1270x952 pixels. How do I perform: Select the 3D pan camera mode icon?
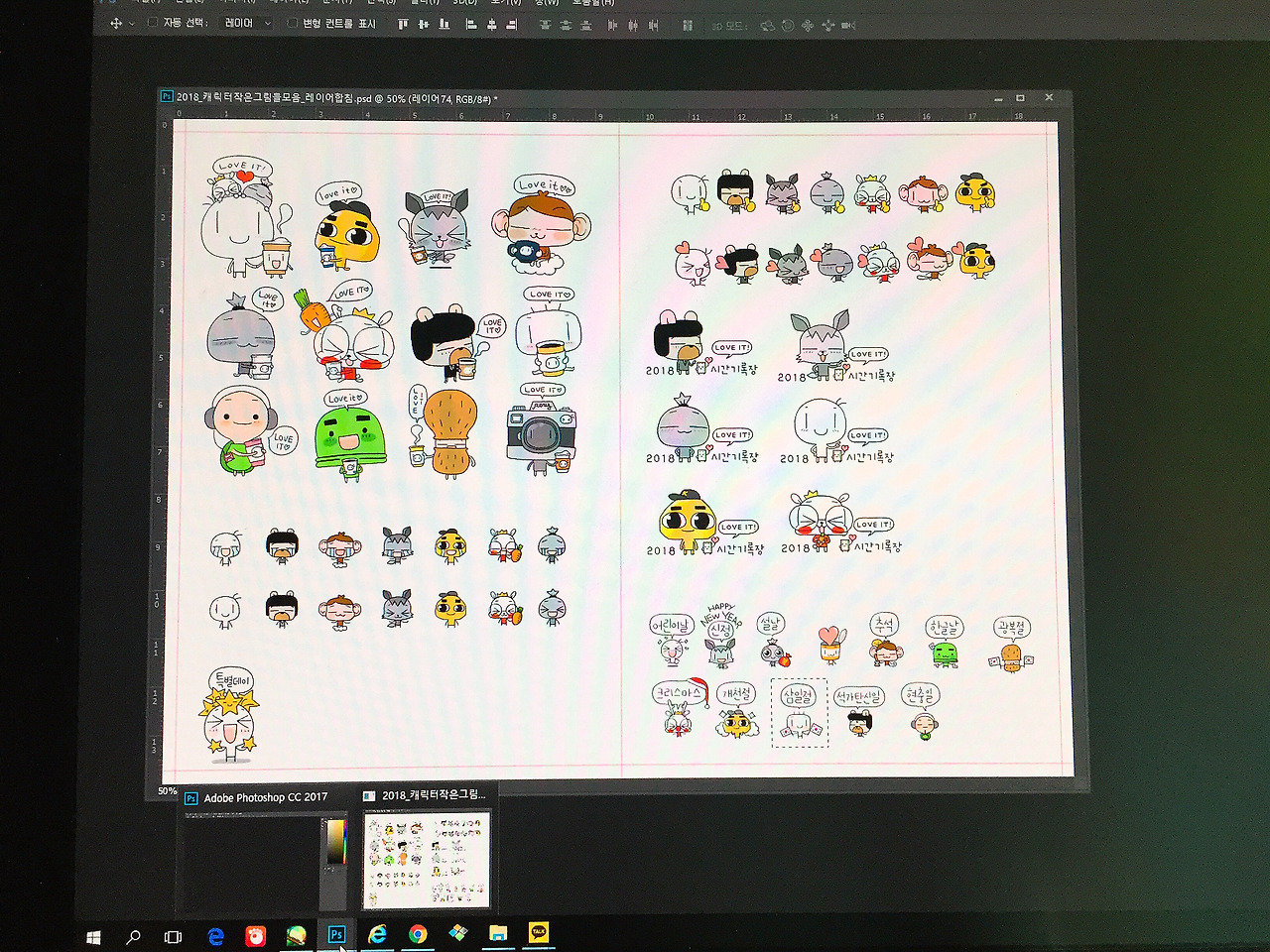[809, 27]
